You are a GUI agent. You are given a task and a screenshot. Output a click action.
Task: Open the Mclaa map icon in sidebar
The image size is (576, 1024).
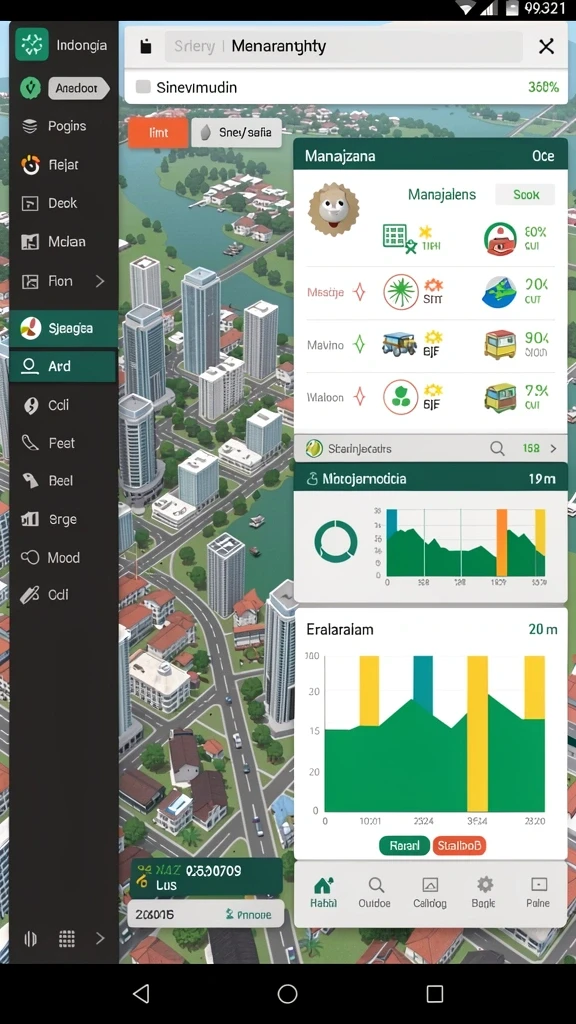click(30, 242)
